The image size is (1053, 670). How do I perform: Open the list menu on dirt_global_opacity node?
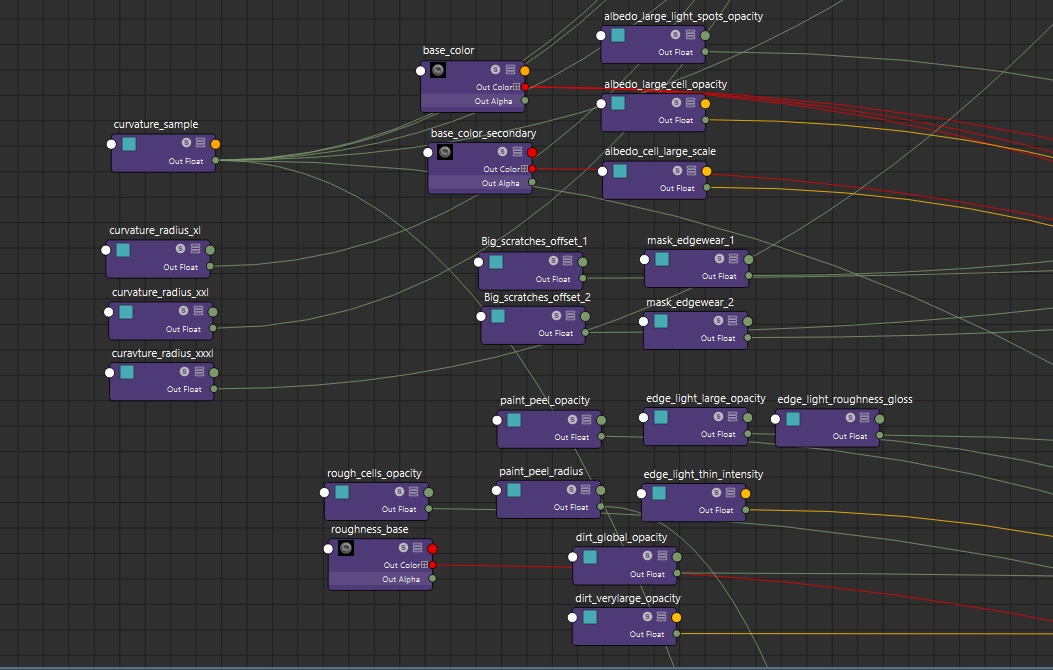660,556
